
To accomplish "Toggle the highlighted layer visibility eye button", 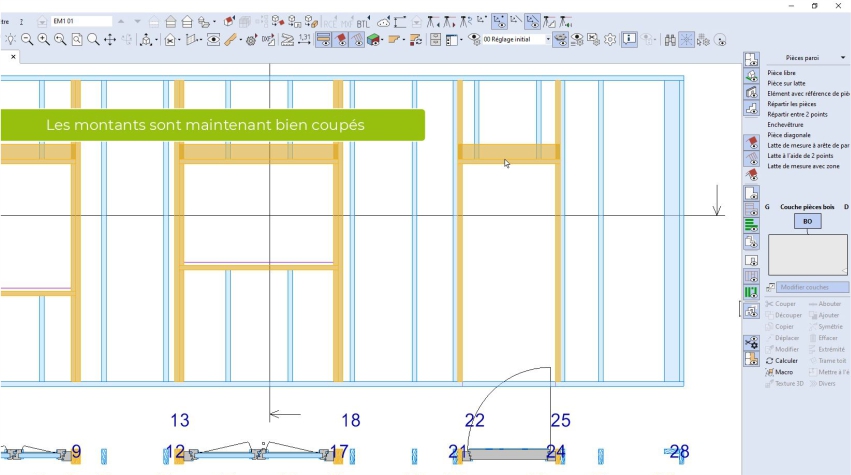I will (562, 40).
